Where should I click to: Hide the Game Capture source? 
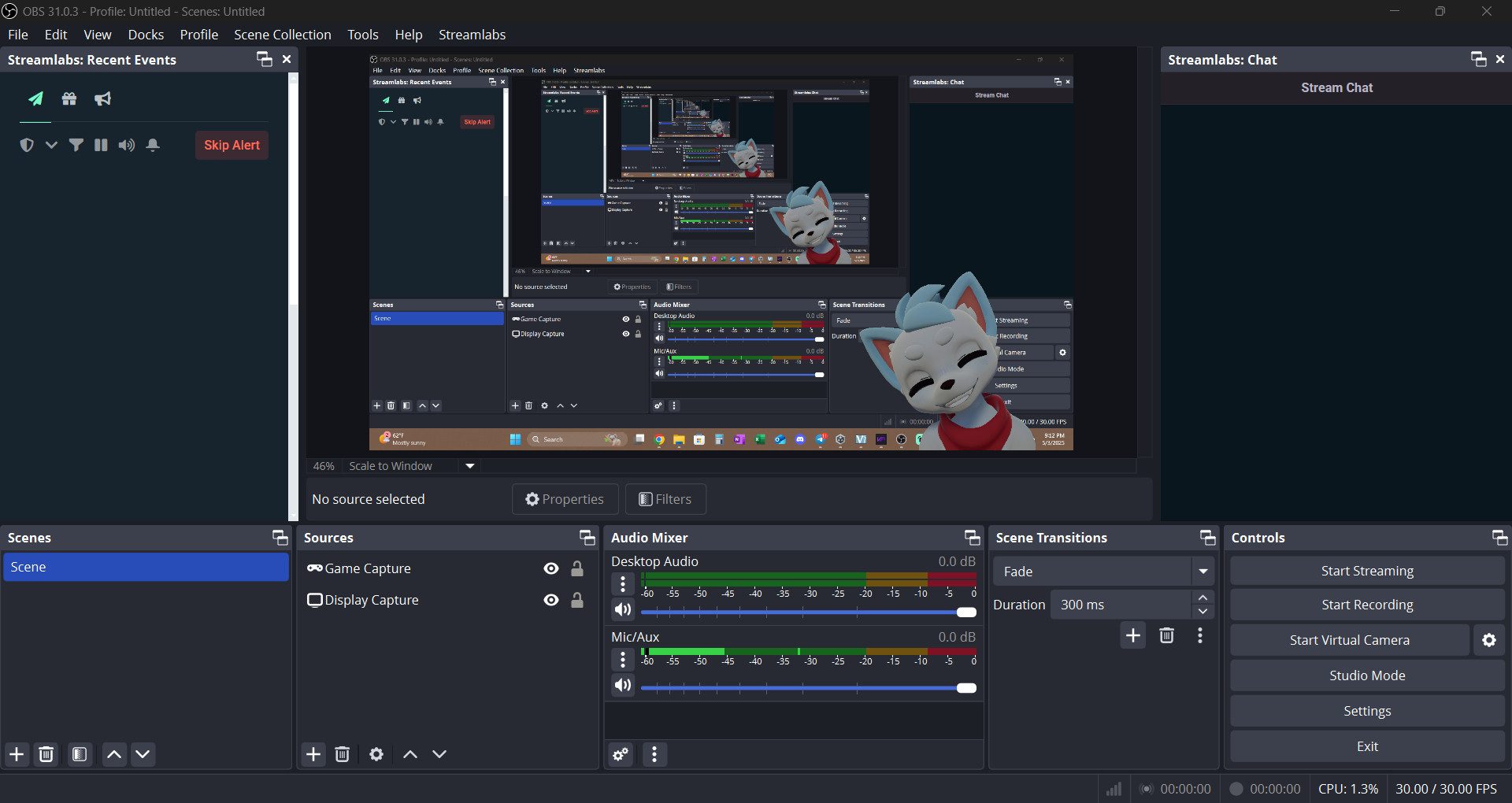[x=551, y=568]
